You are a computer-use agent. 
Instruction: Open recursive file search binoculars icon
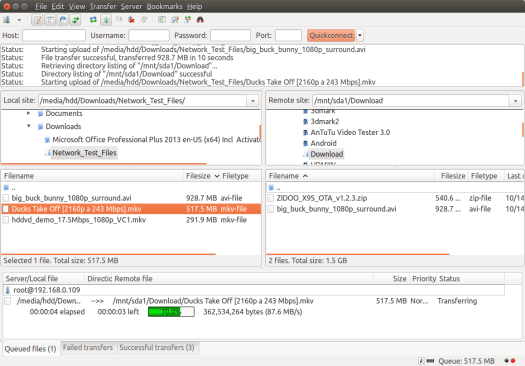pos(200,20)
